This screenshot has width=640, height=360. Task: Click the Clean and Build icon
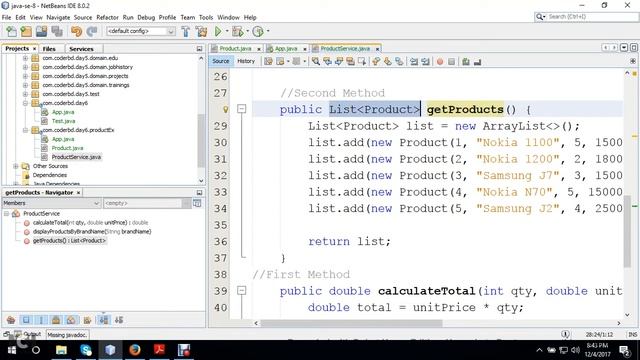pos(201,31)
